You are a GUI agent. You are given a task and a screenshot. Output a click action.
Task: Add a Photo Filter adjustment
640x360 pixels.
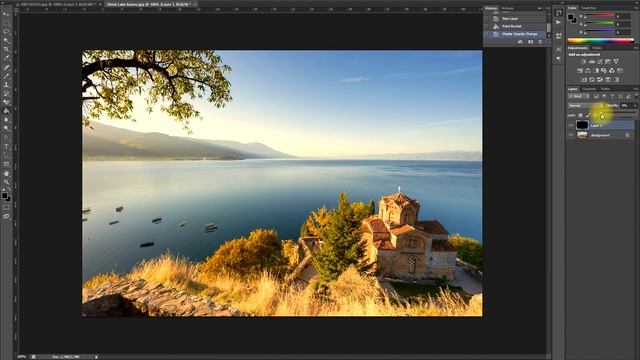(604, 71)
